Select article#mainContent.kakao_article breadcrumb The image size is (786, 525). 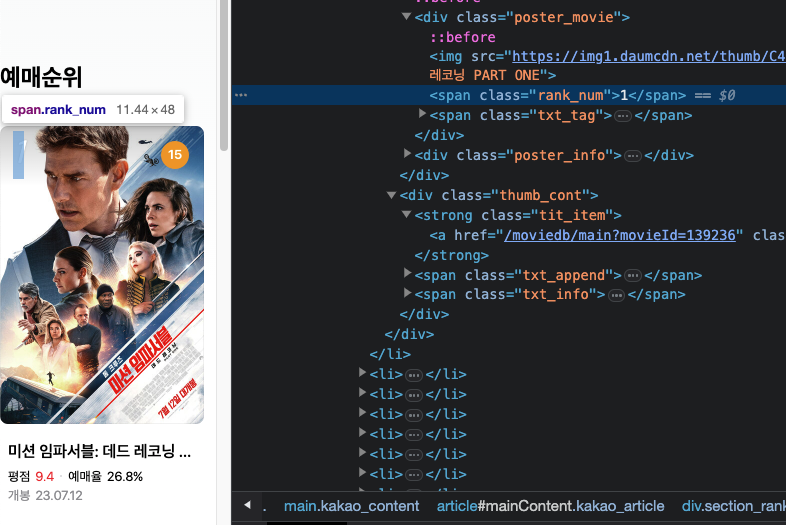(550, 506)
